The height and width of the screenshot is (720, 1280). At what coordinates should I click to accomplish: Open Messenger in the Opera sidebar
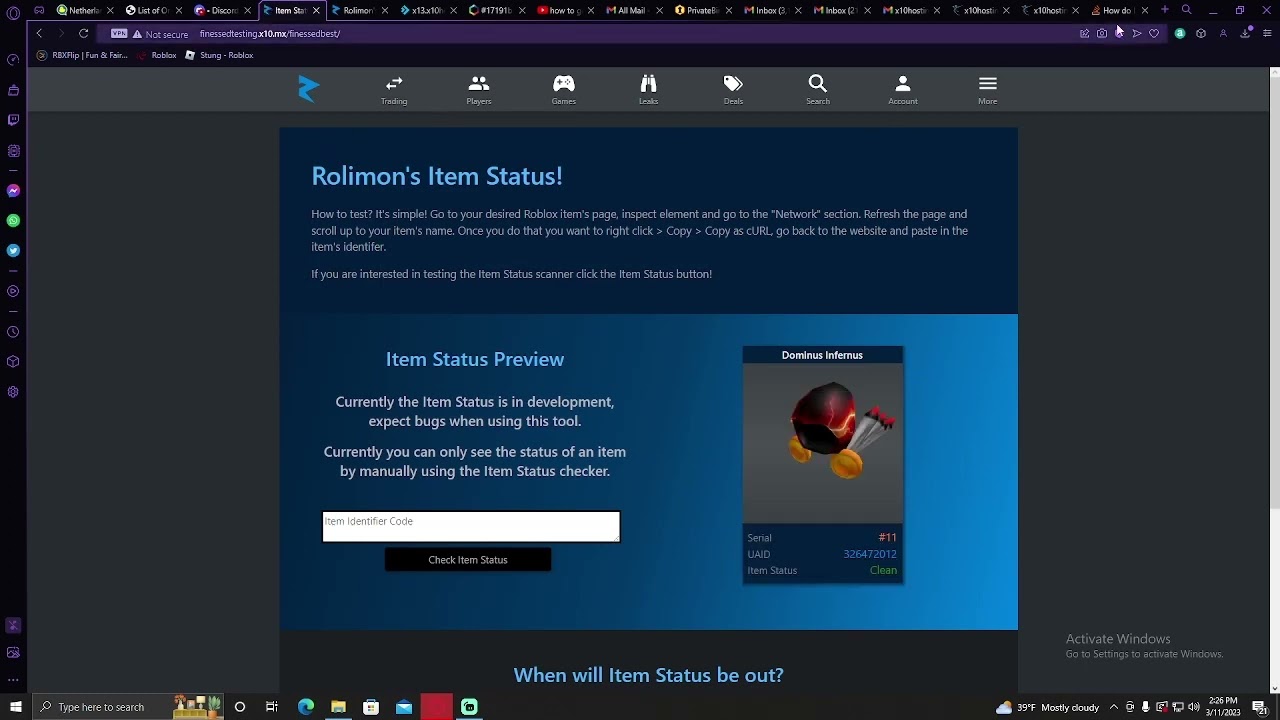point(13,191)
